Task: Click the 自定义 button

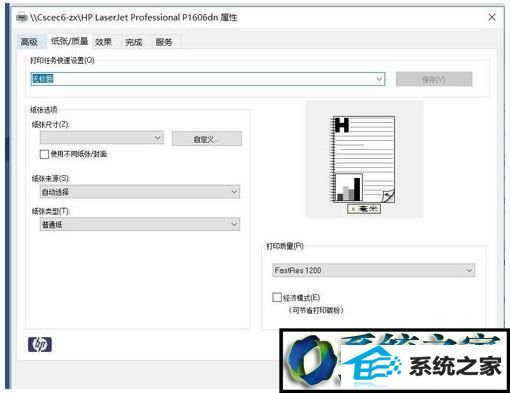Action: point(207,139)
